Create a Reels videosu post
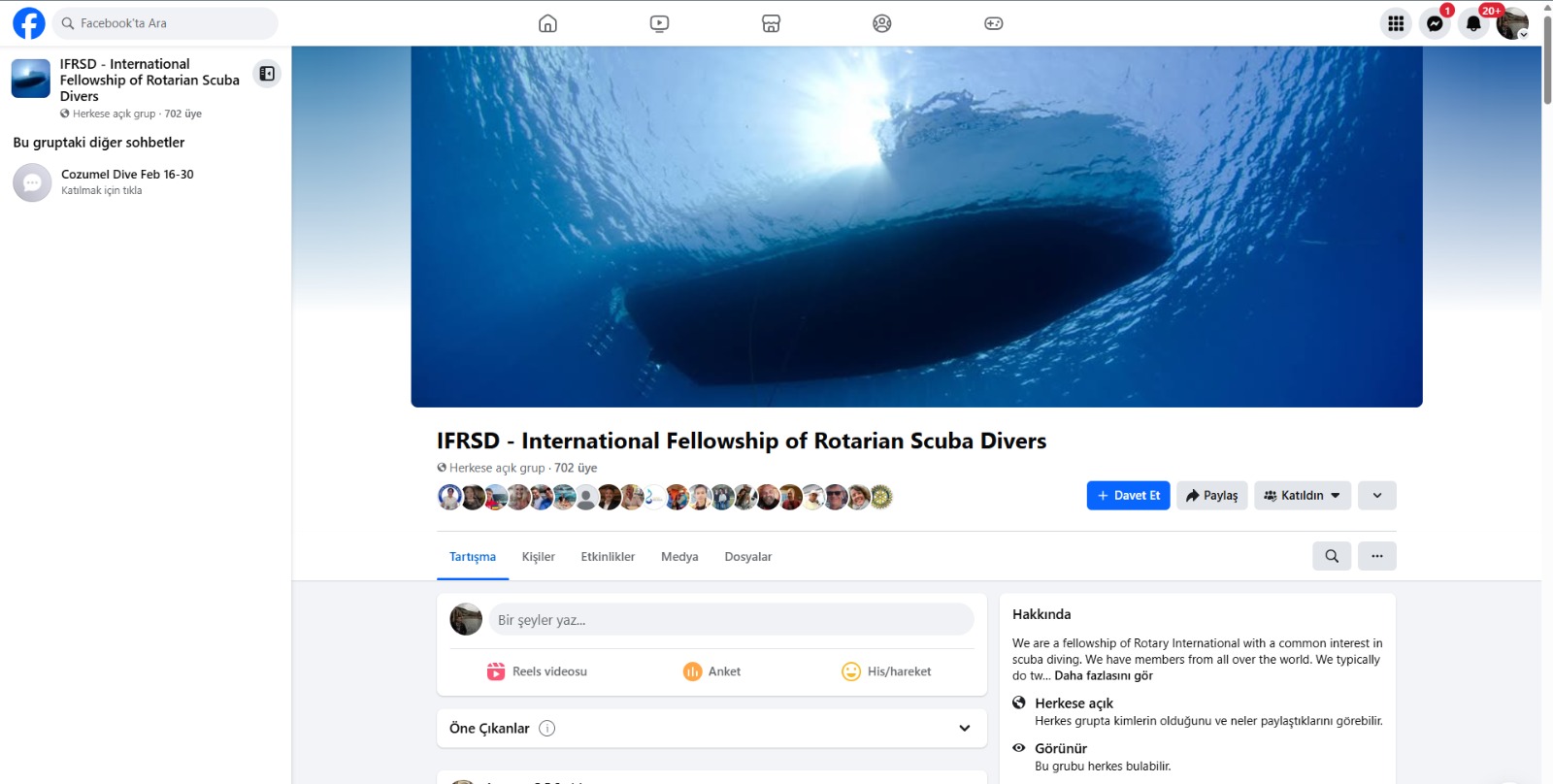The height and width of the screenshot is (784, 1553). (537, 671)
